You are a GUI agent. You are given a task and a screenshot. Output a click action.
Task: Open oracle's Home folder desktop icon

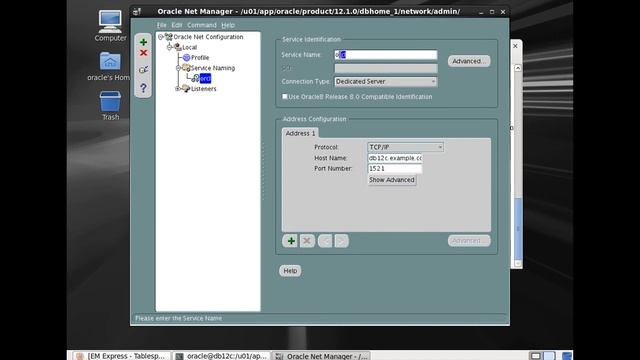(109, 66)
